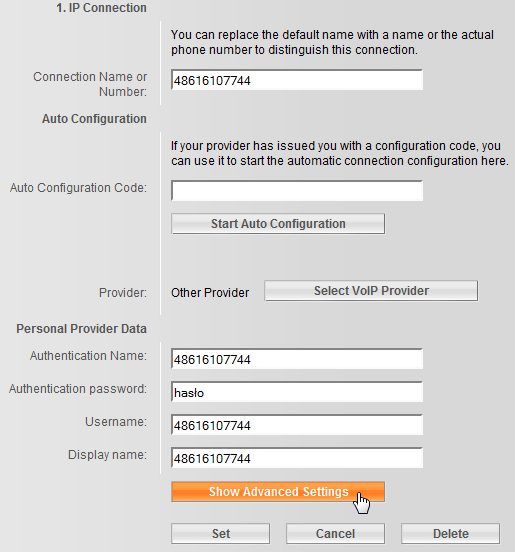Click the Authentication Name label
This screenshot has width=517, height=554.
pyautogui.click(x=88, y=356)
